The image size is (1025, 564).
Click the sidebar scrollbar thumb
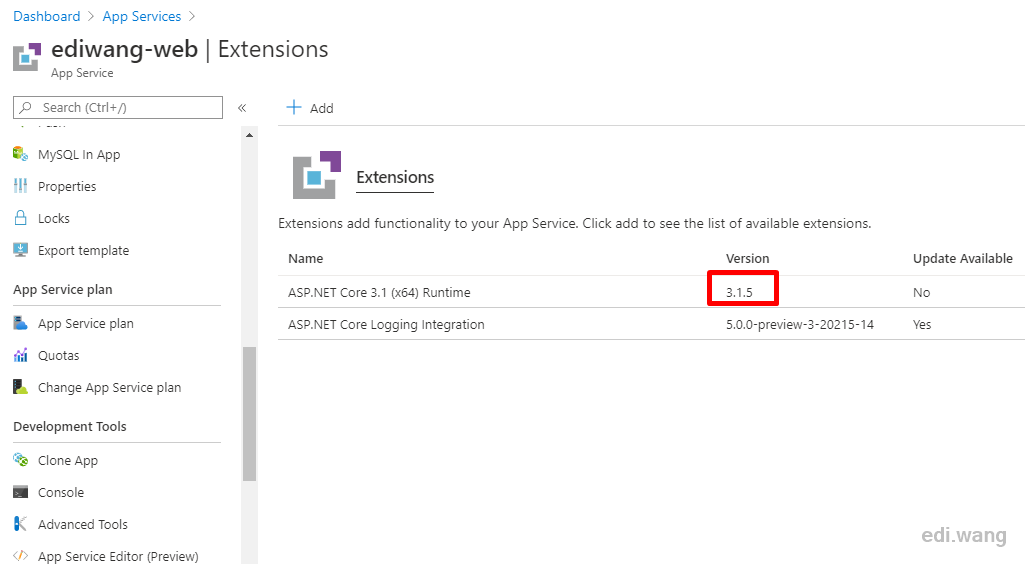[x=249, y=414]
